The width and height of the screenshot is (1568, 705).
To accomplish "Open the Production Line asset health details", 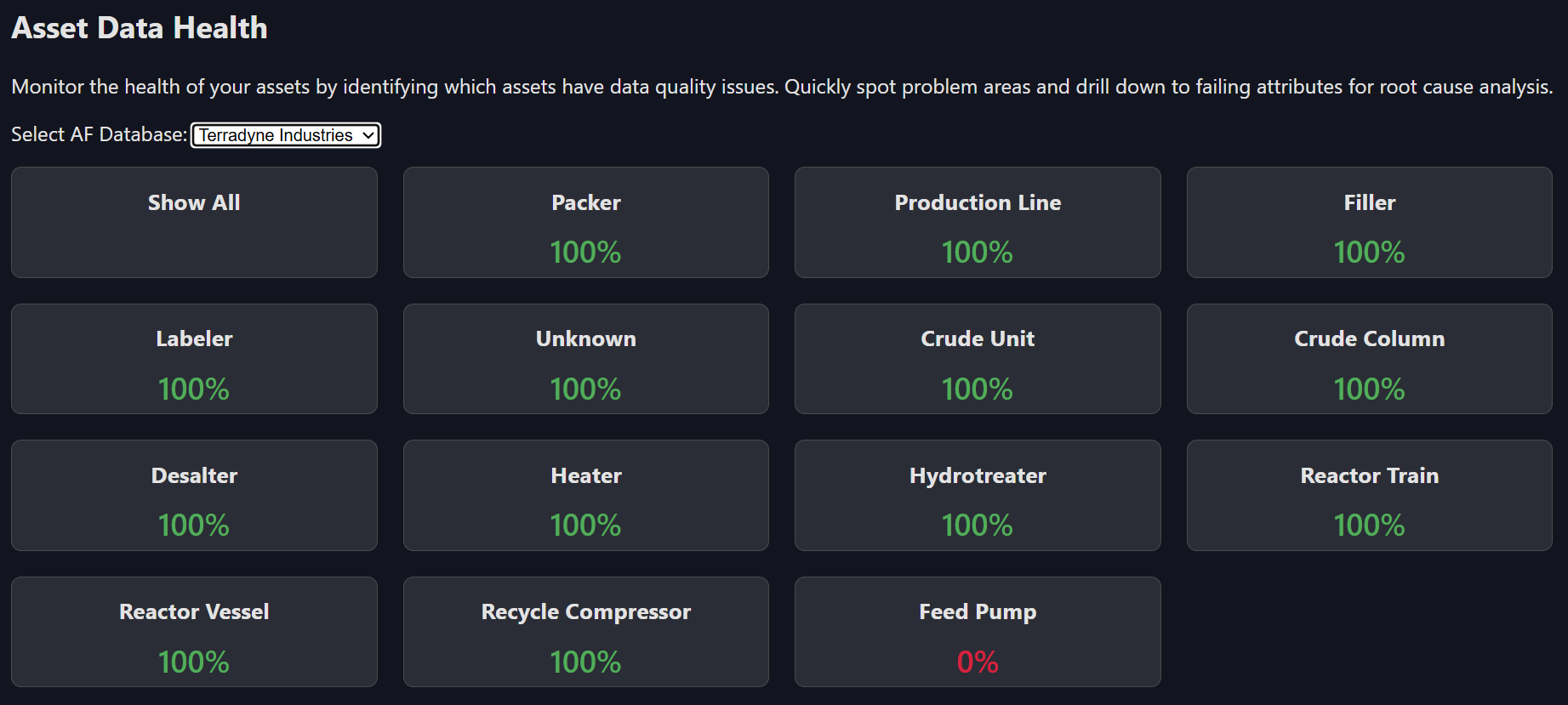I will (978, 223).
